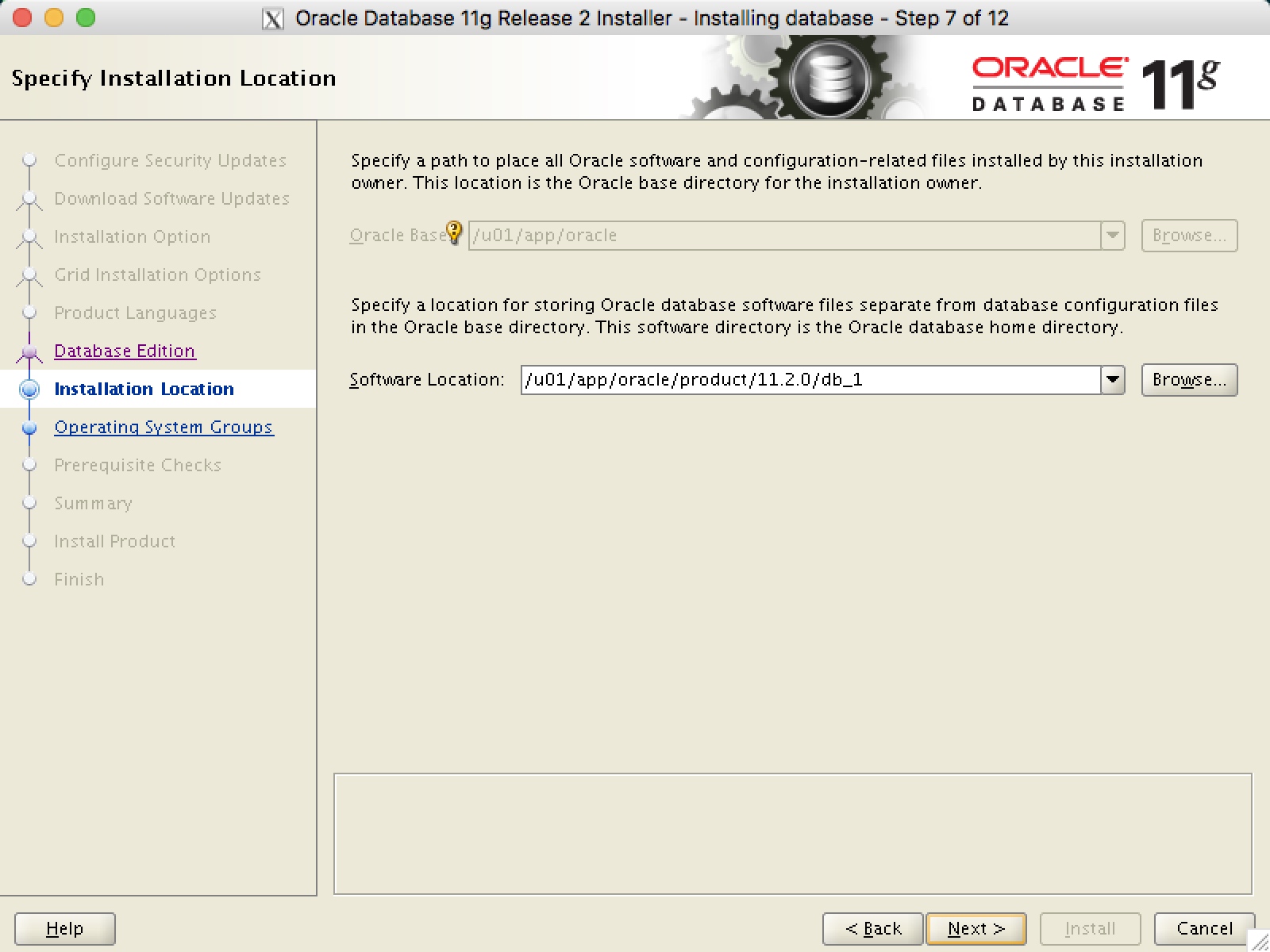Click the Finish step bullet
Screen dimensions: 1270x952
click(x=29, y=579)
